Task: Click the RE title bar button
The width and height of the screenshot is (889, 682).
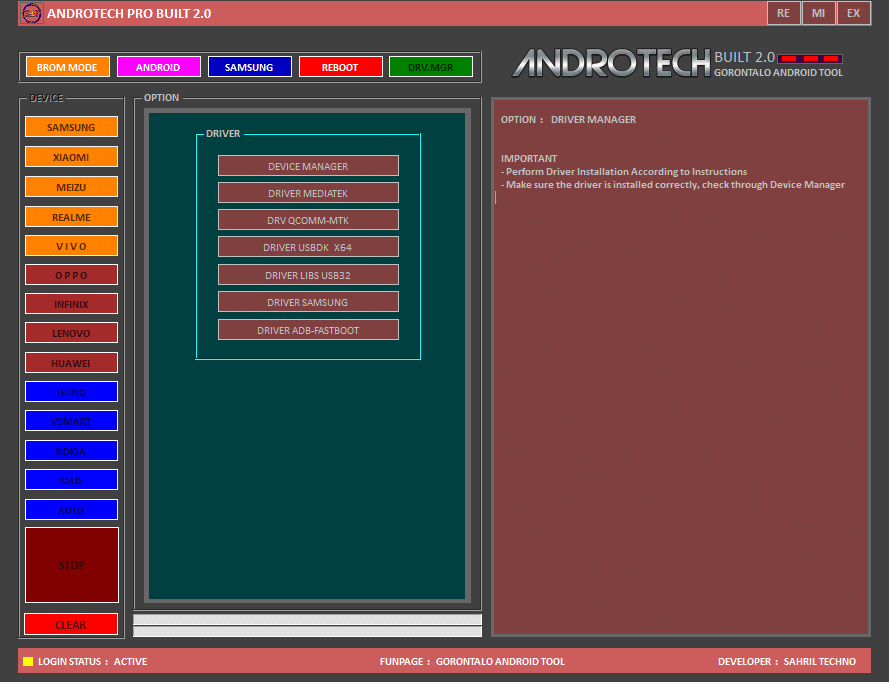Action: [784, 13]
